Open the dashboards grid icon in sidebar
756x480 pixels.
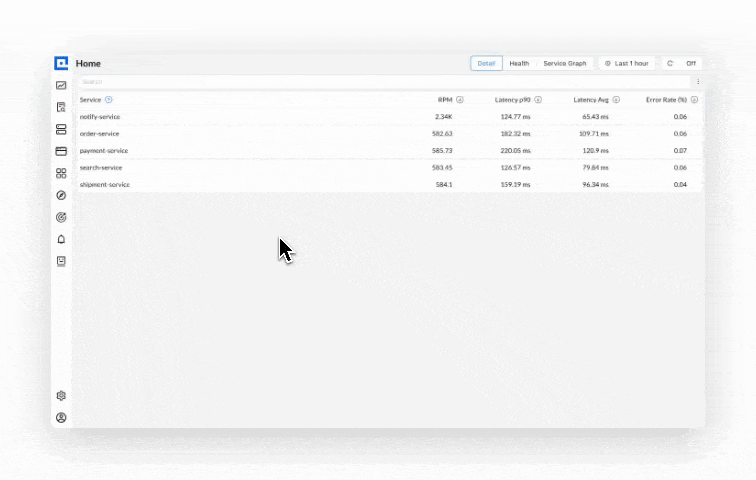click(61, 173)
